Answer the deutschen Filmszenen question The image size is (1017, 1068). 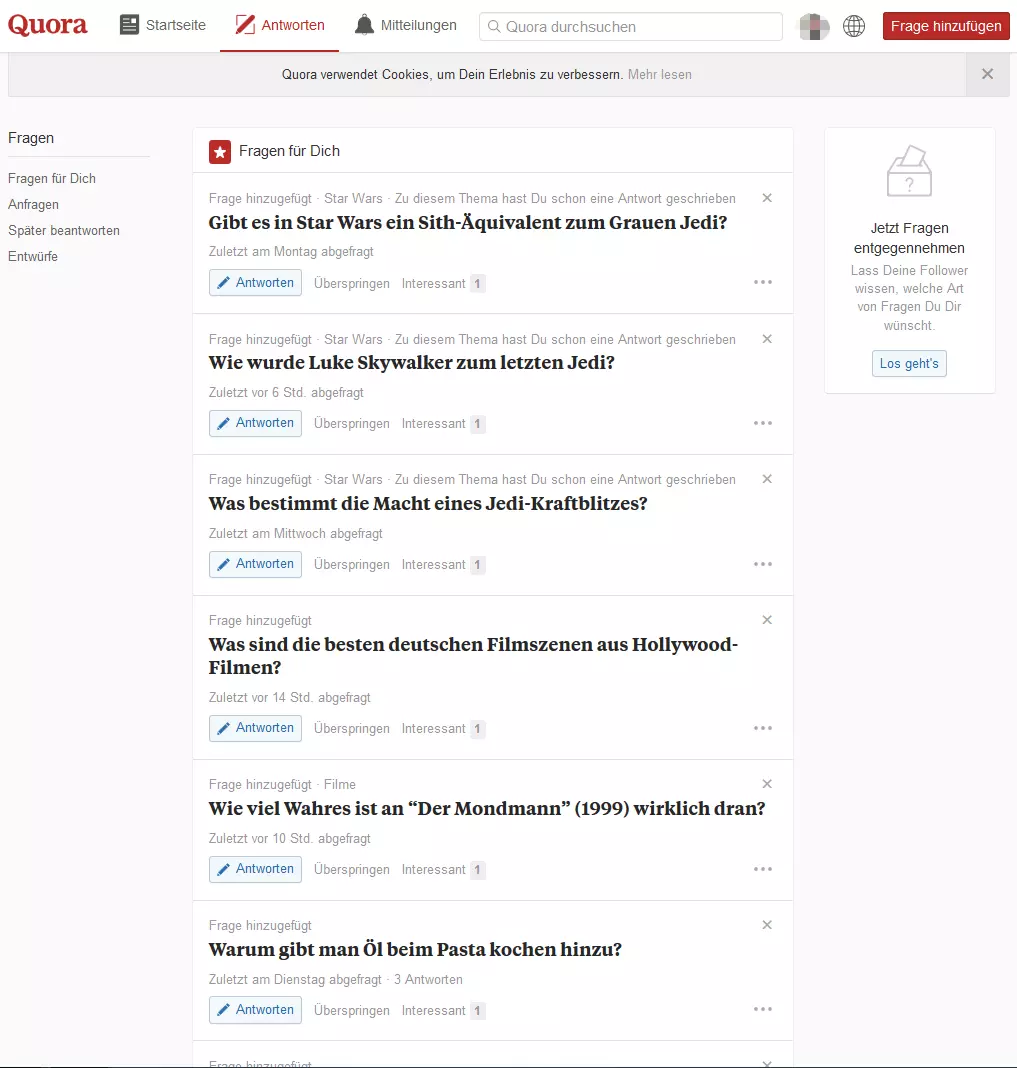point(255,728)
